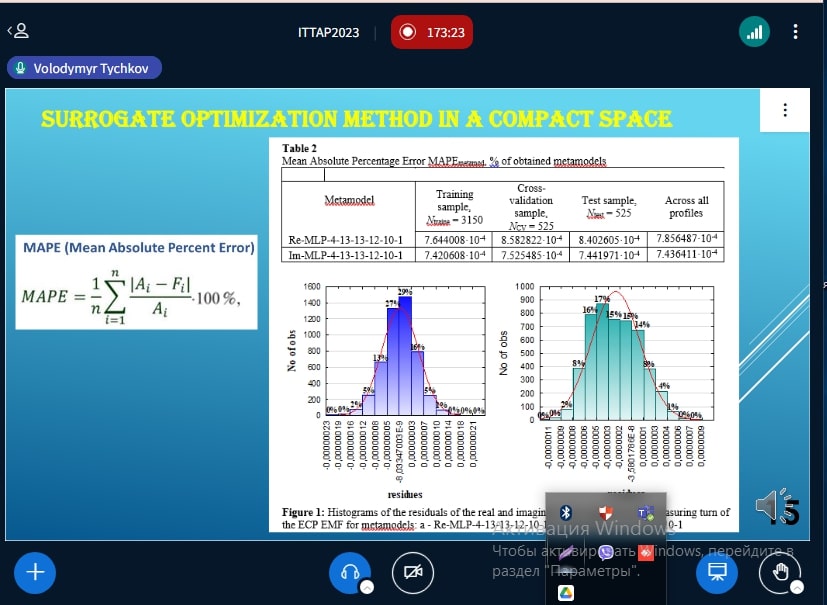Open Bluetooth from the system tray

[565, 513]
